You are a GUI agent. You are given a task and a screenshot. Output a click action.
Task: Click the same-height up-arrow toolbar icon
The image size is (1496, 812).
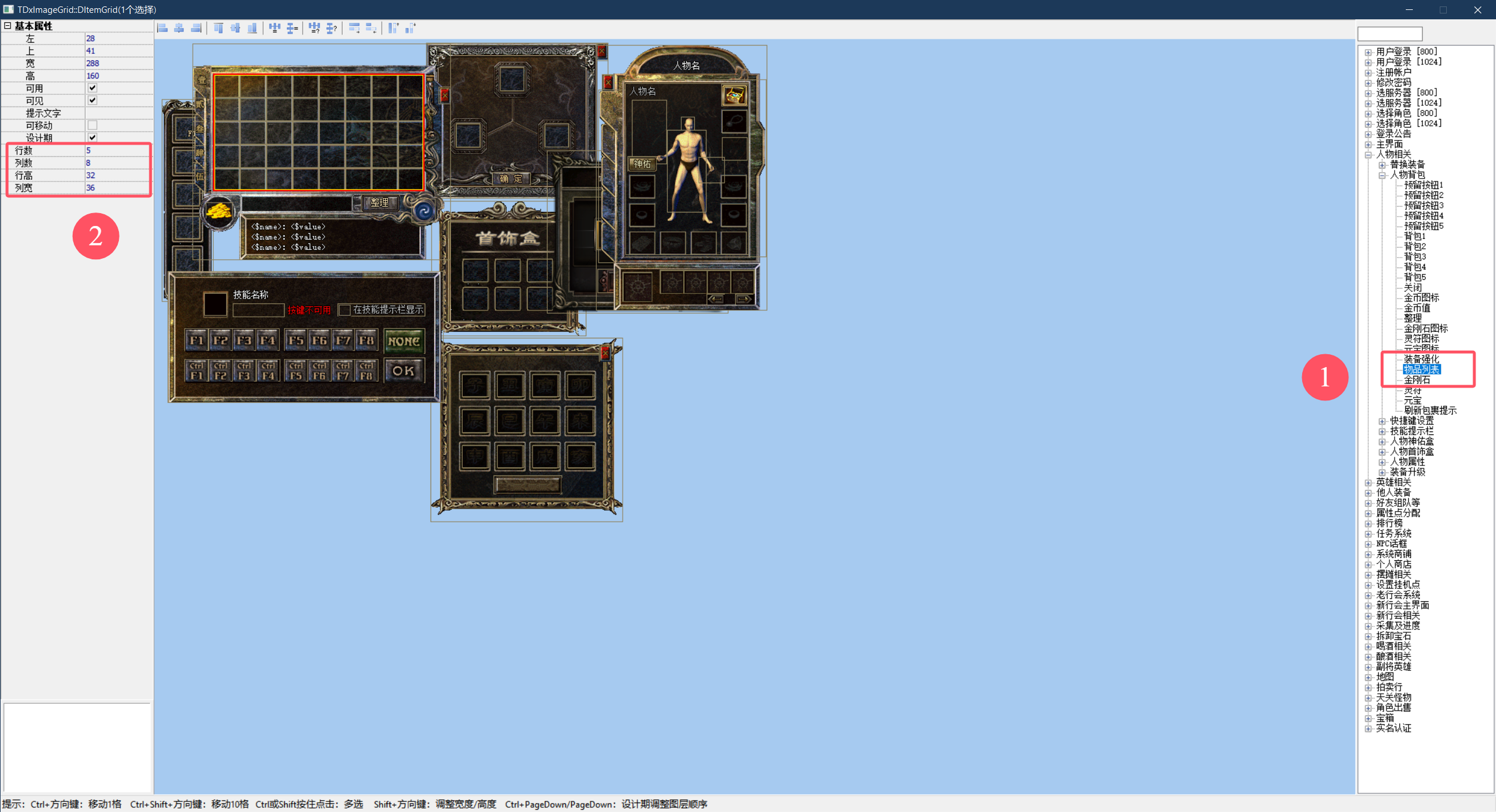(394, 28)
